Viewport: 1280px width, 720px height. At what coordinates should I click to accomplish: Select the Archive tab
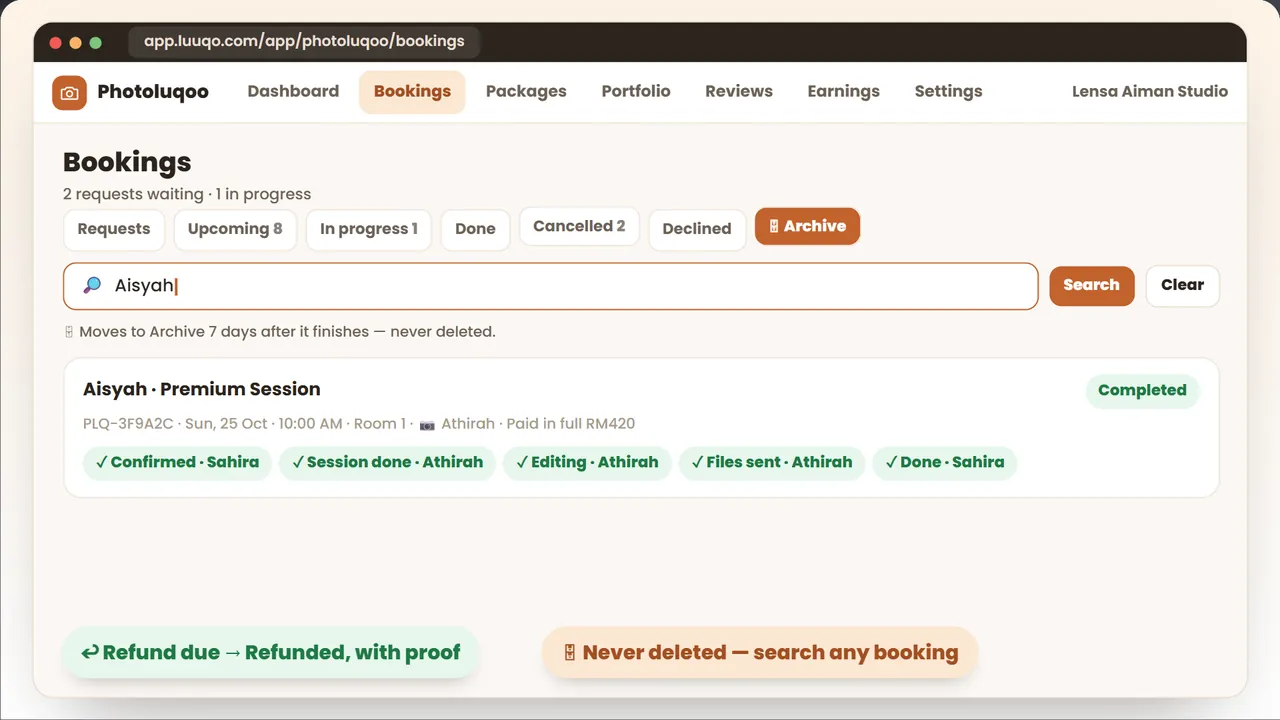[807, 226]
